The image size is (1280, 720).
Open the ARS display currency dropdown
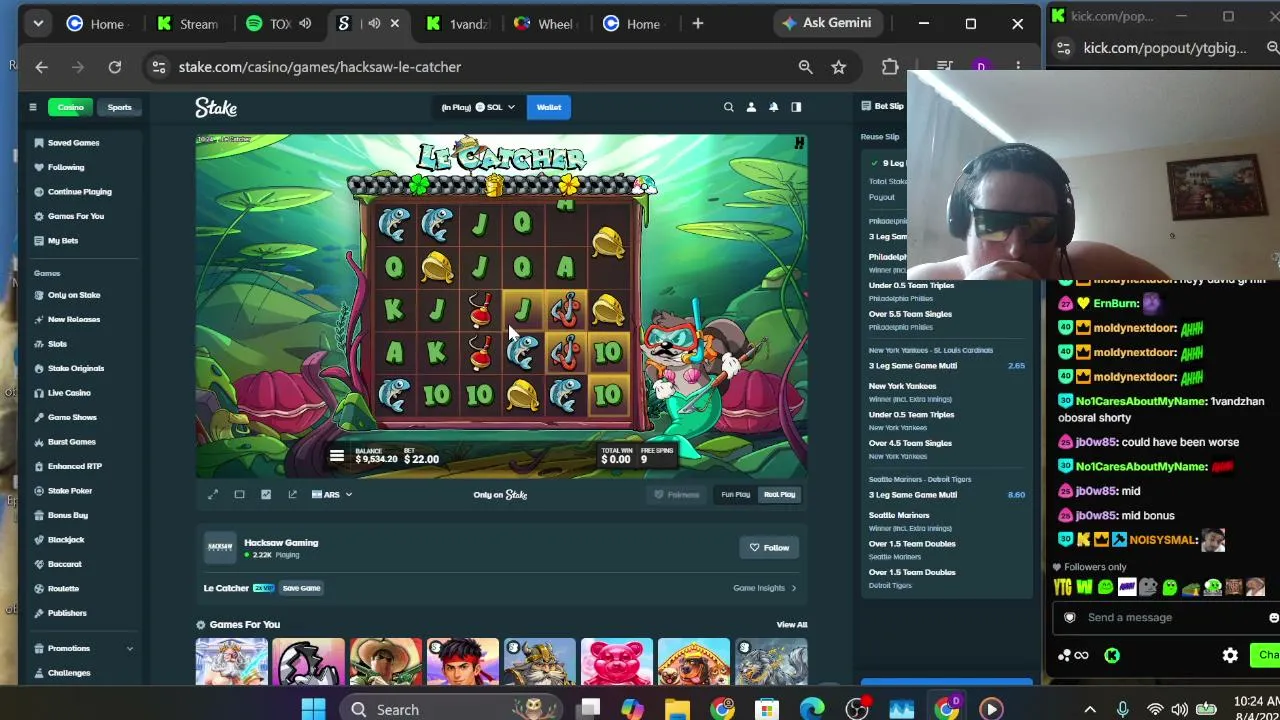(332, 494)
